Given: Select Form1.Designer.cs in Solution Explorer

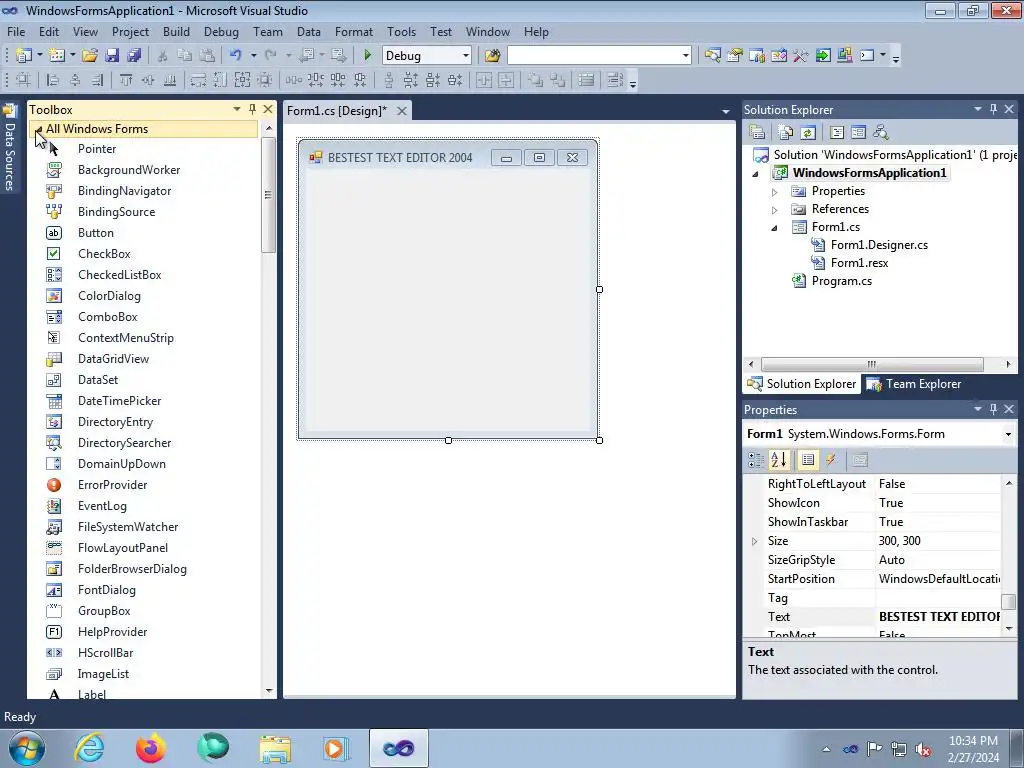Looking at the screenshot, I should point(879,245).
